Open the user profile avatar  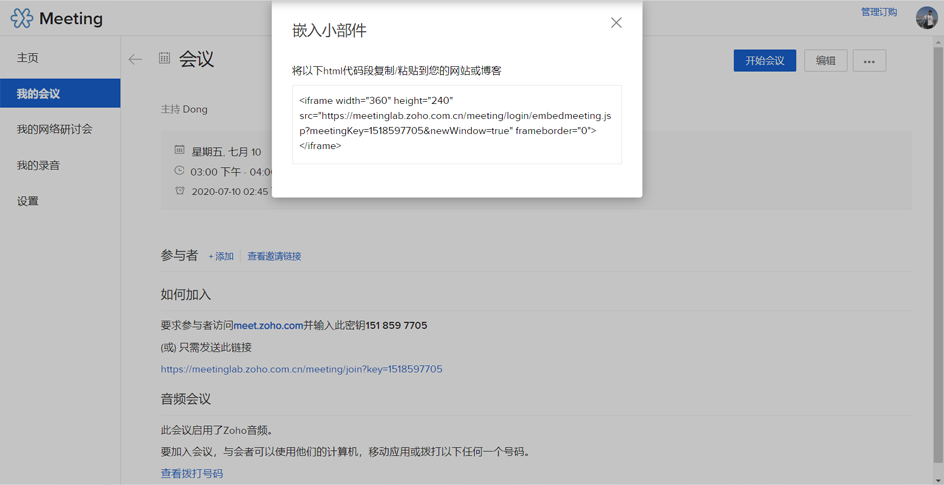(926, 17)
